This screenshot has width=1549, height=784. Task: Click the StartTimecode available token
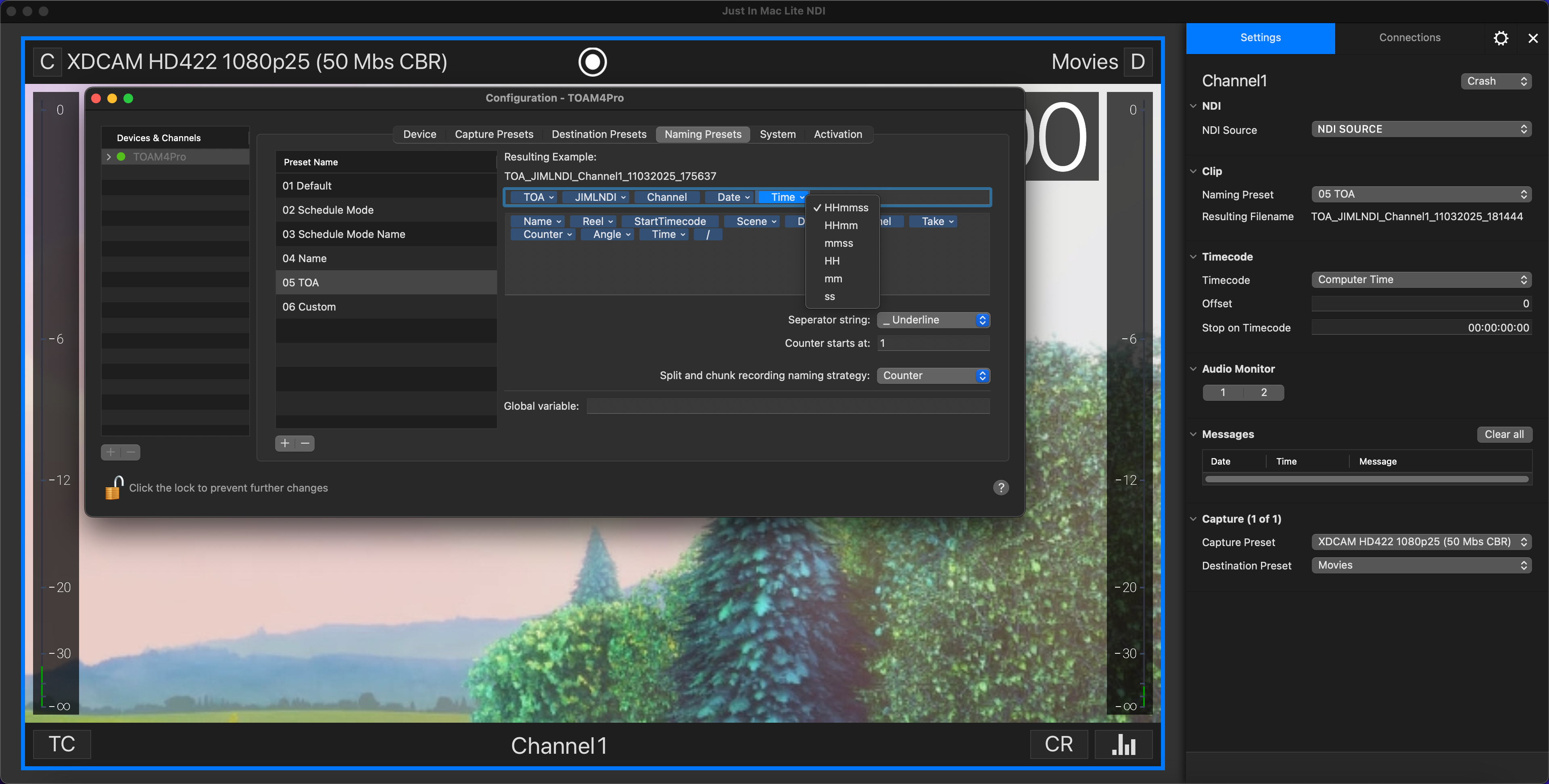pos(670,222)
